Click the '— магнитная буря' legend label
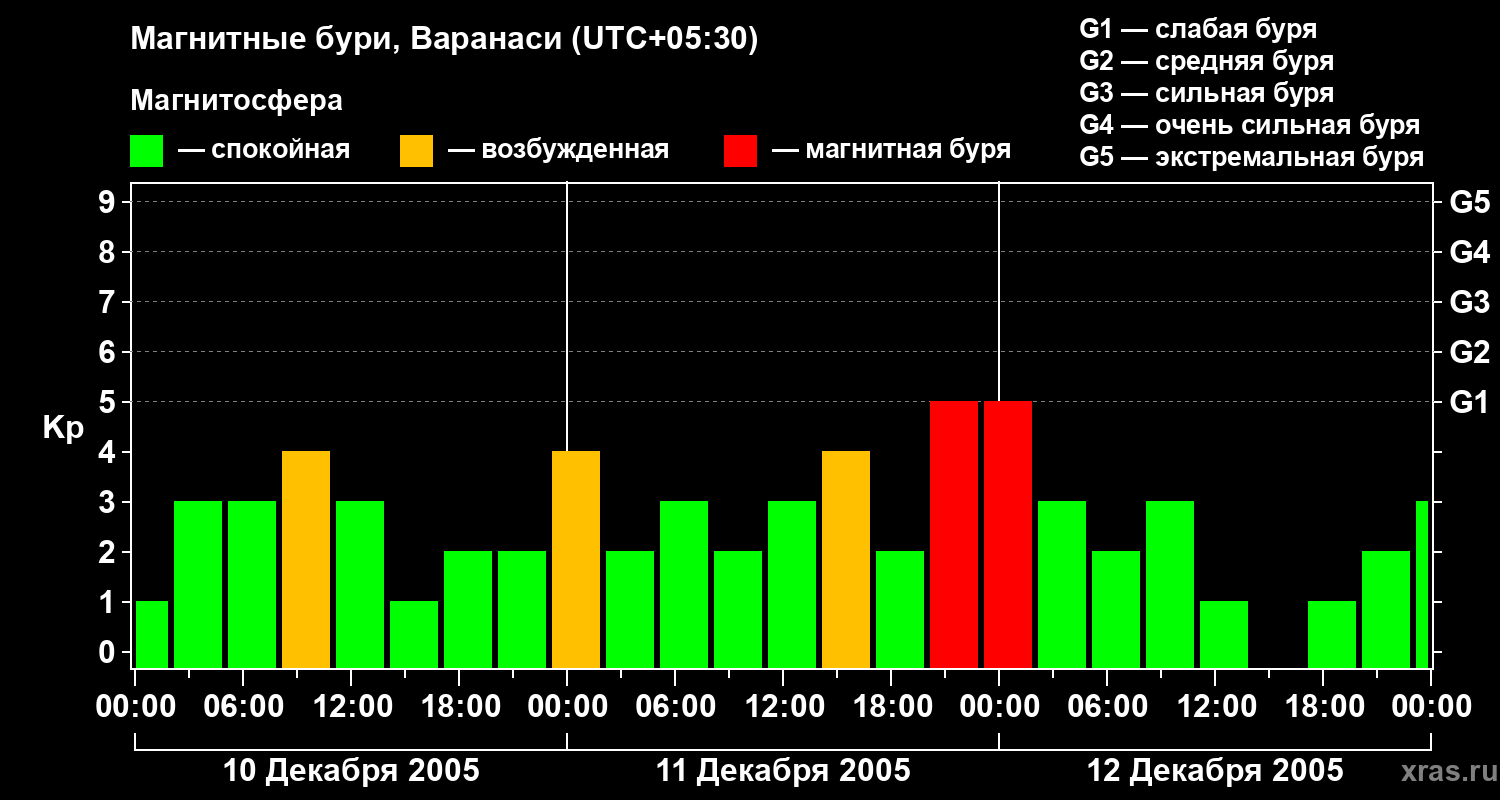The height and width of the screenshot is (800, 1500). (x=892, y=150)
